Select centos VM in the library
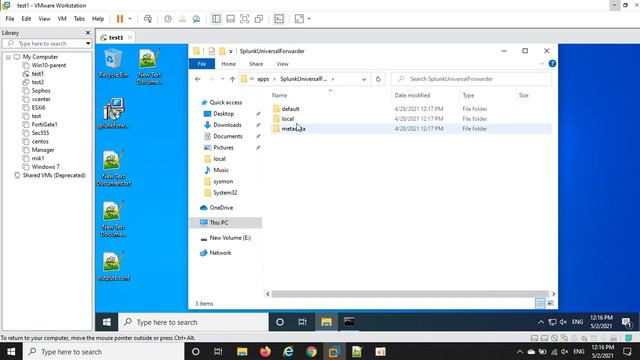640x360 pixels. (40, 141)
